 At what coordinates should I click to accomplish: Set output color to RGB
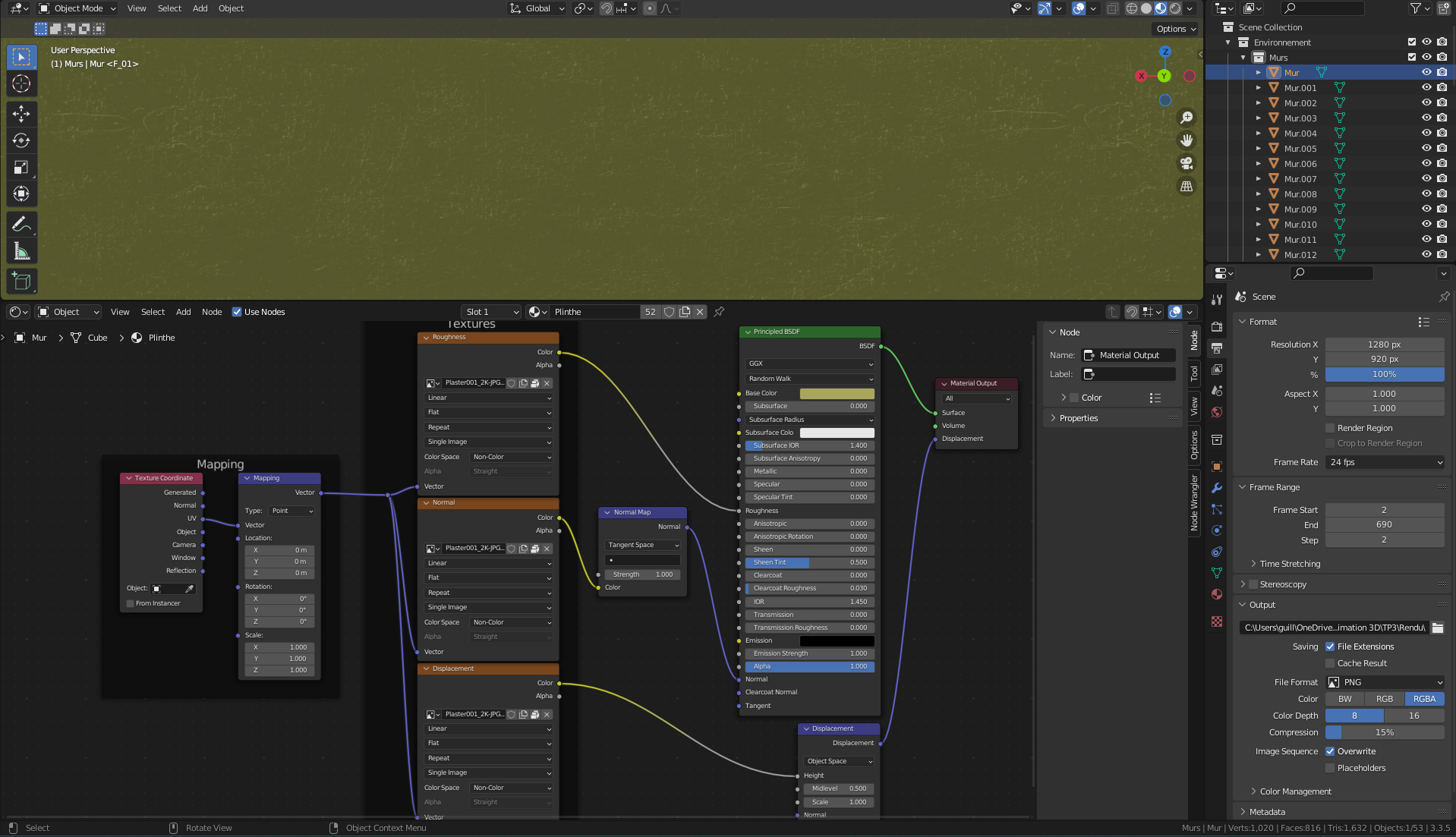coord(1384,699)
